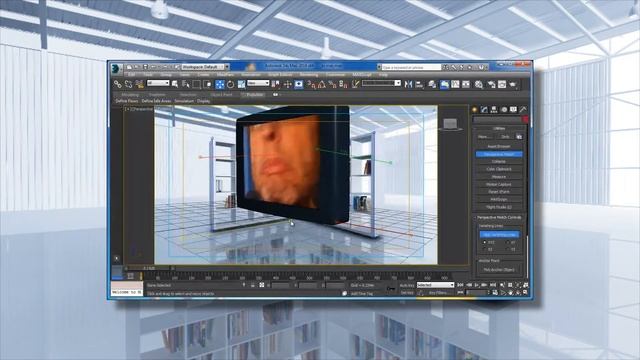Select the XY vanishing lines radio
The width and height of the screenshot is (640, 360).
[x=508, y=242]
